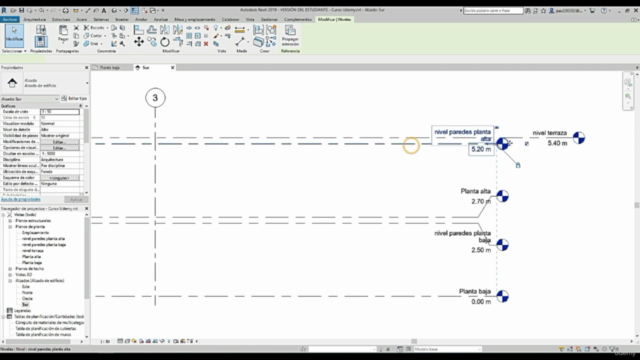The width and height of the screenshot is (640, 360).
Task: Close the Sur view tab
Action: (172, 68)
